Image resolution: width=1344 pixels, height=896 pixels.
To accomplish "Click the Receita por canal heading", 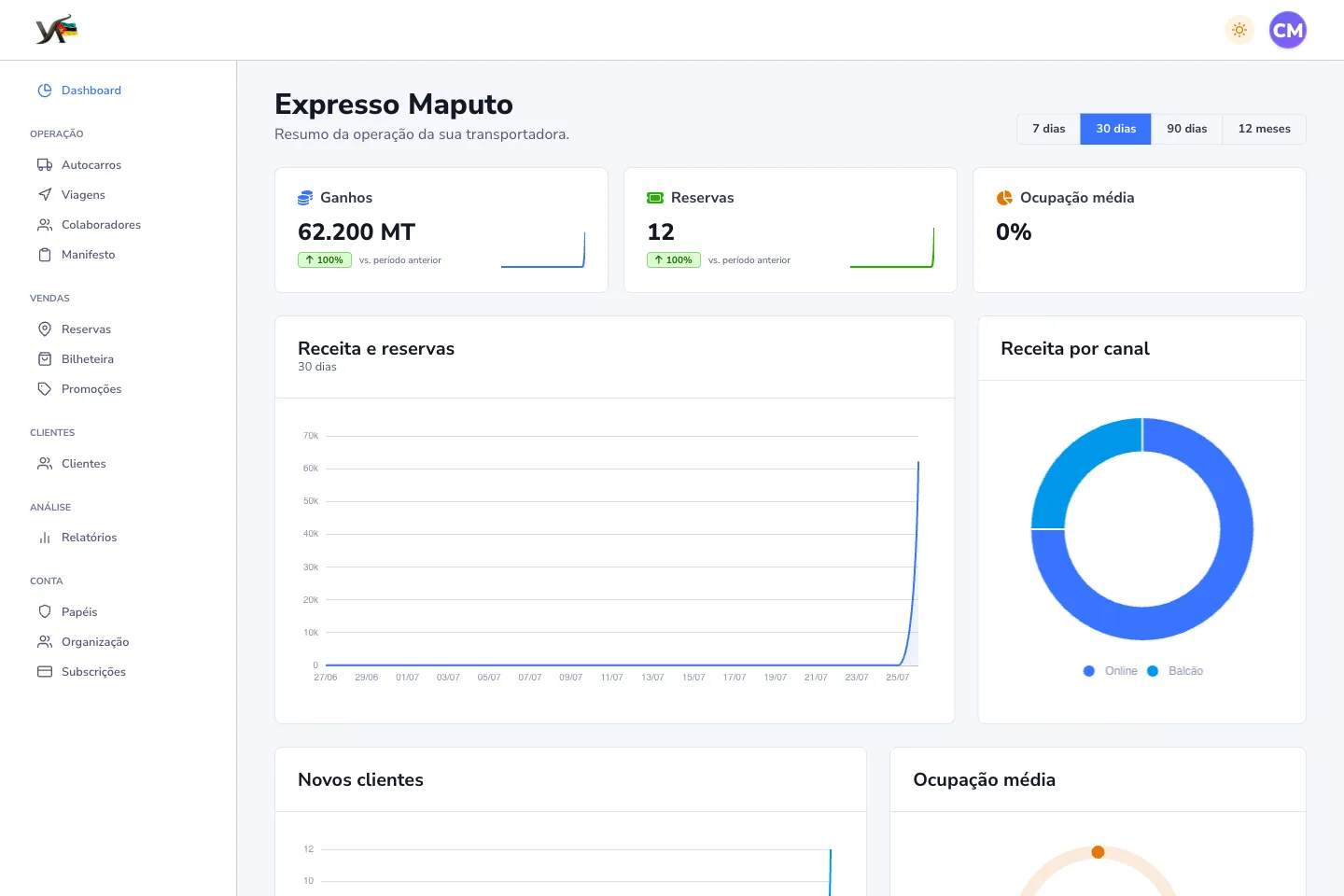I will pos(1075,348).
